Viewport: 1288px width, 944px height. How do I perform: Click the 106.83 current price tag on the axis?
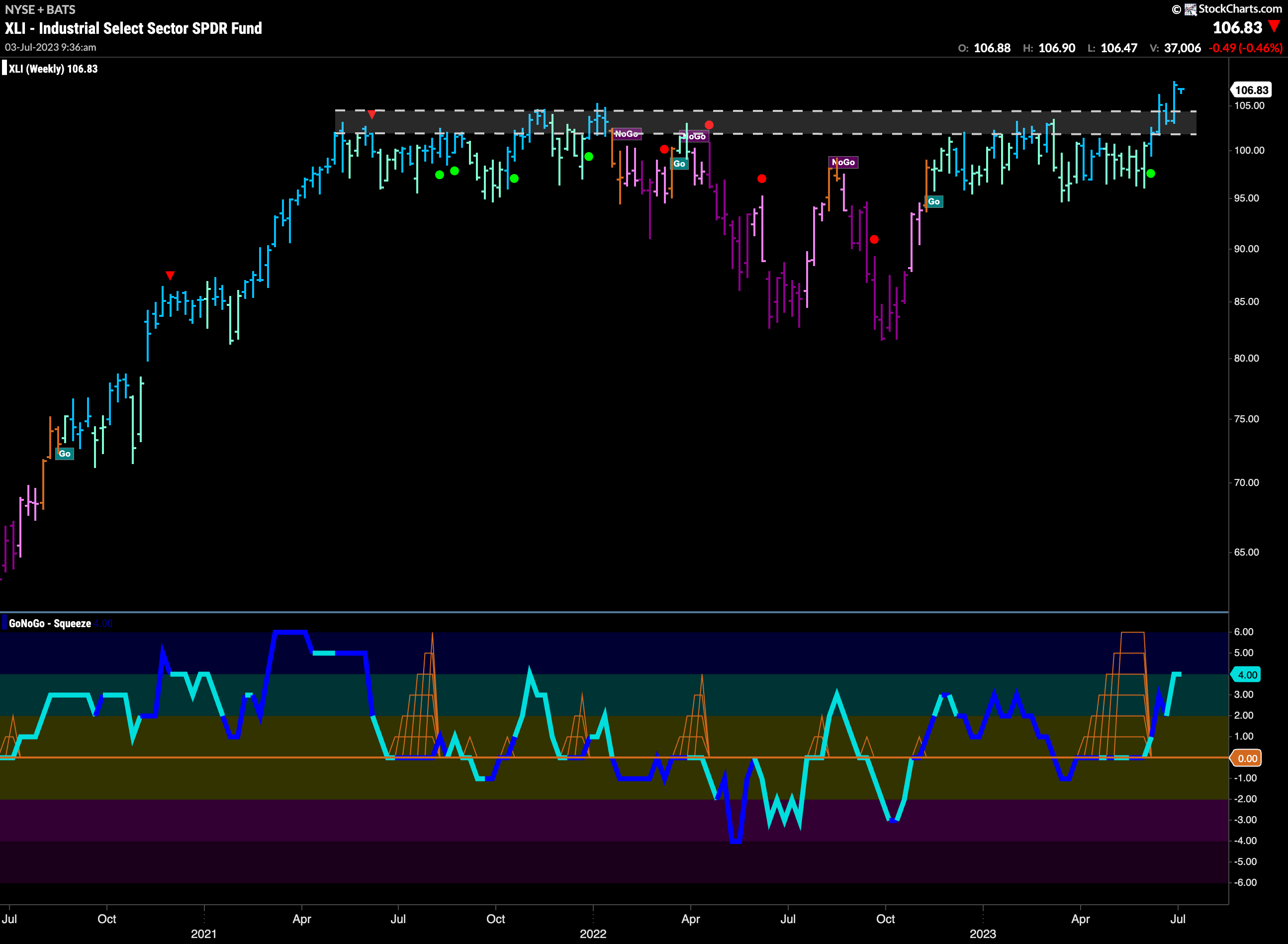tap(1251, 90)
